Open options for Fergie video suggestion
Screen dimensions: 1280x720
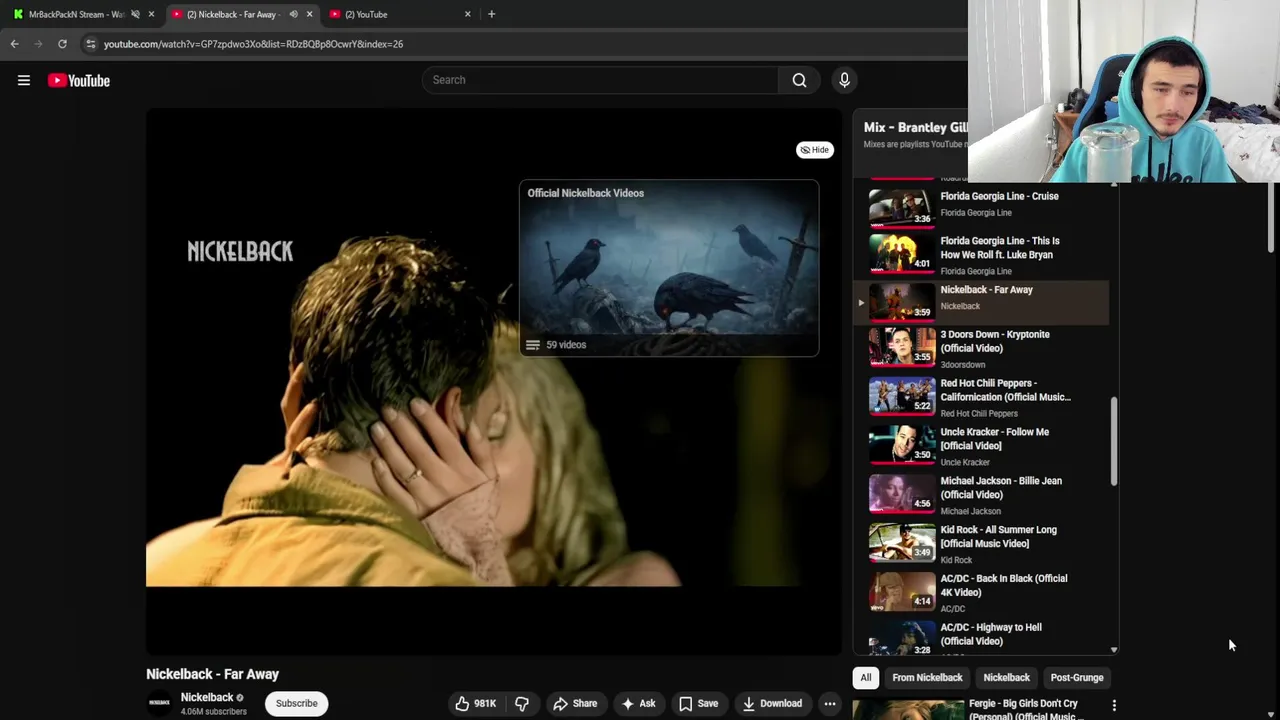click(1114, 706)
